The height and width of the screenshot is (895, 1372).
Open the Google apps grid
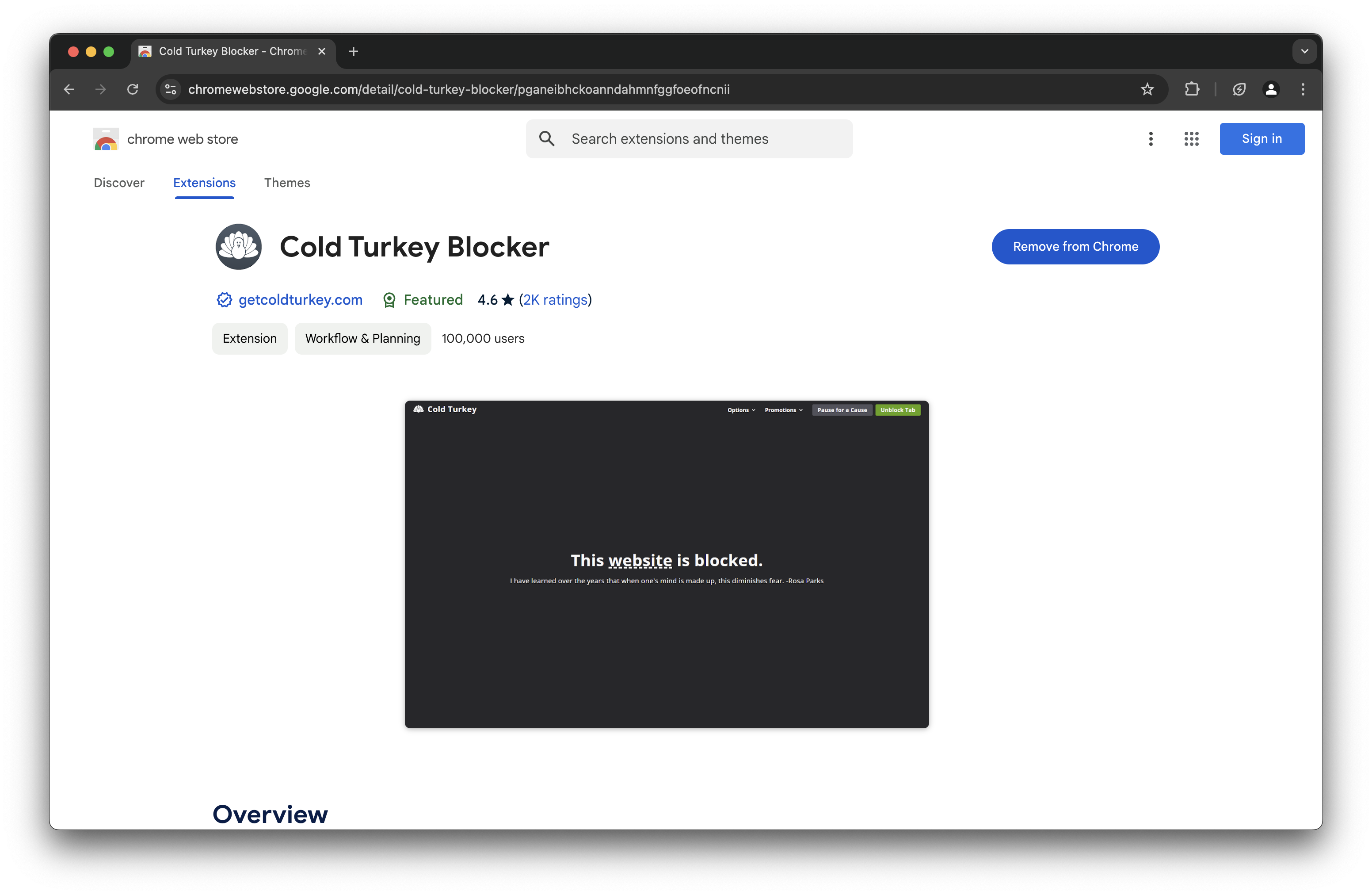(1191, 139)
